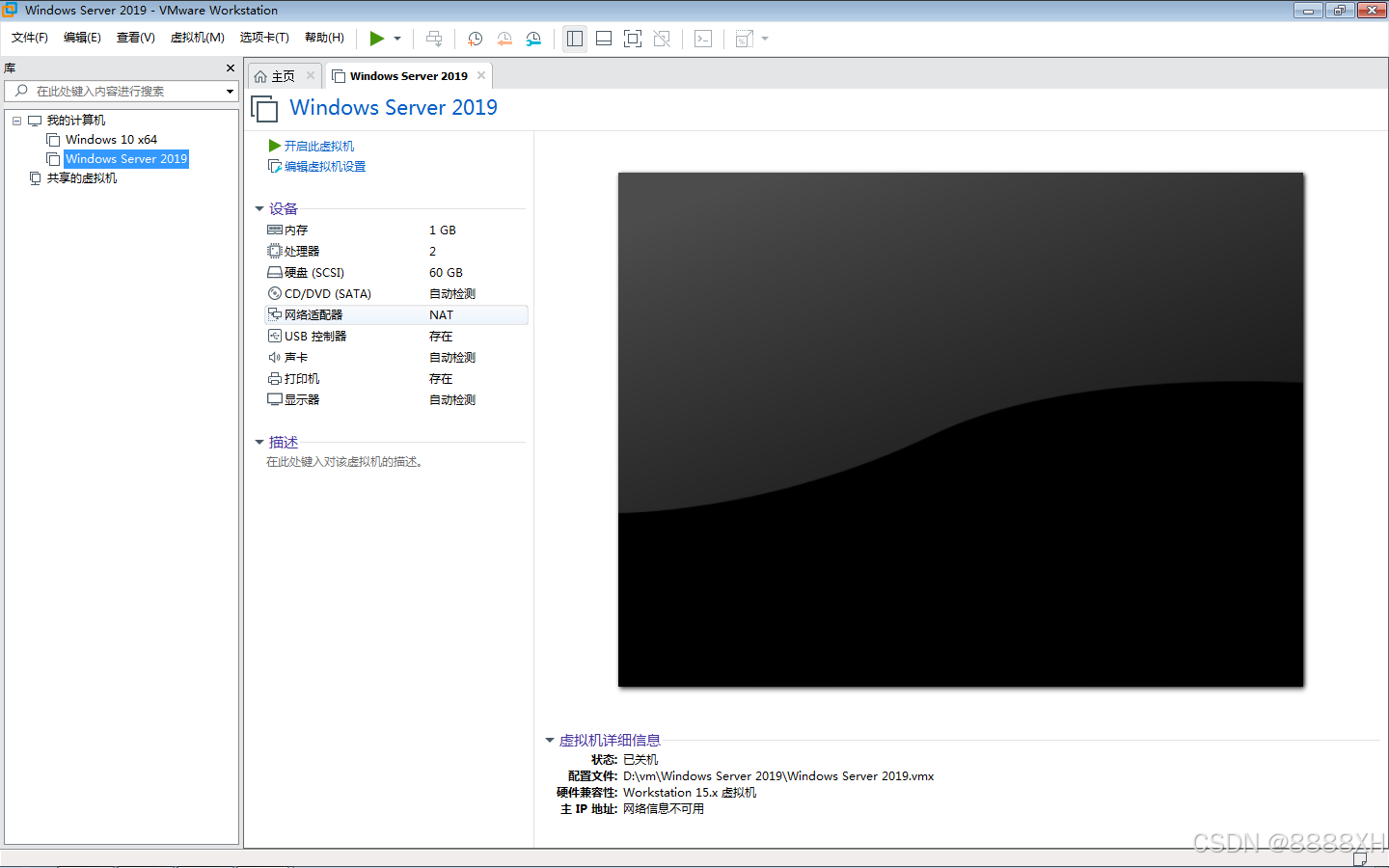Viewport: 1389px width, 868px height.
Task: Click the 60 GB disk value
Action: 446,273
